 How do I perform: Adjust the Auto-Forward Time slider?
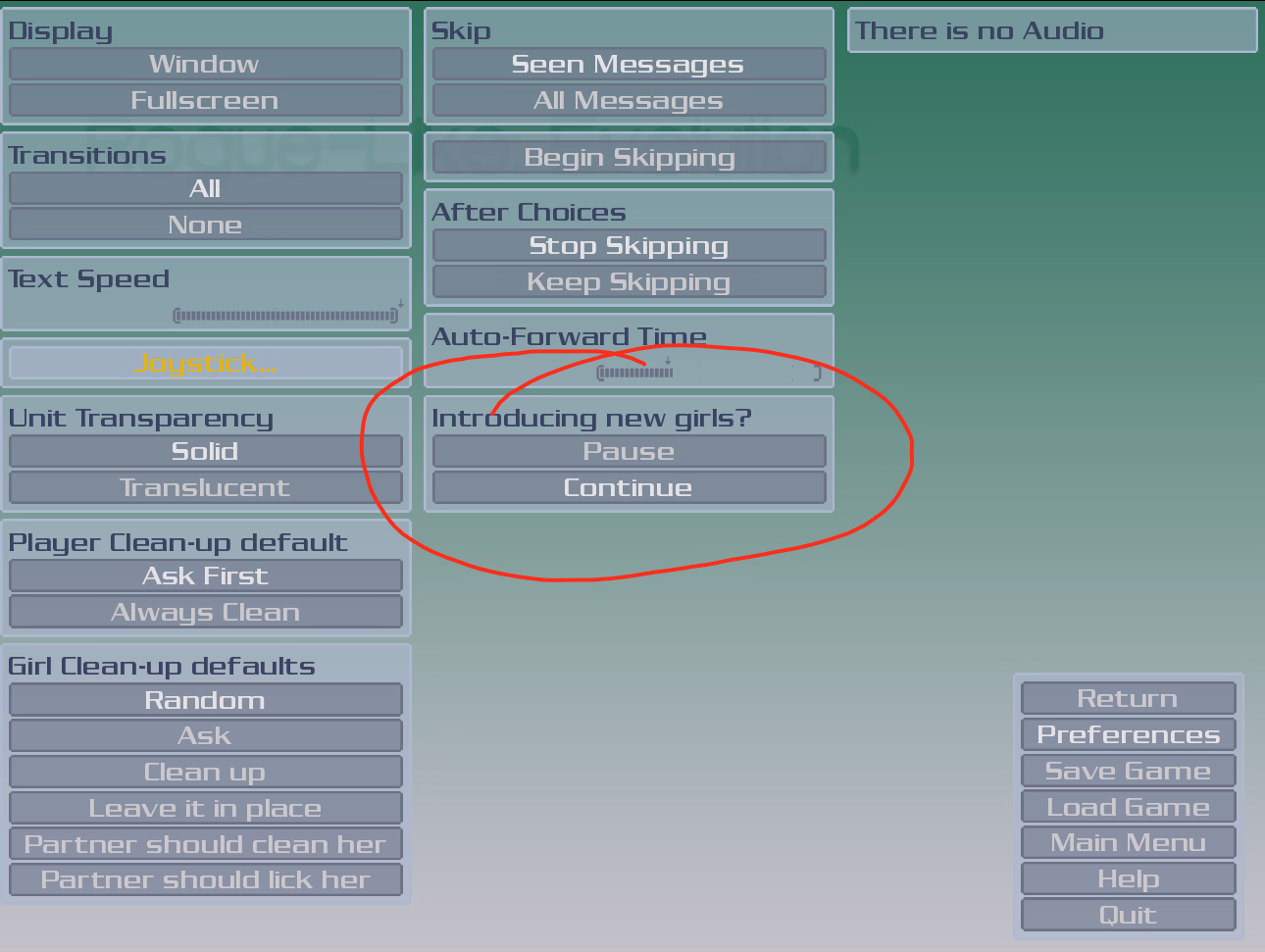coord(708,373)
